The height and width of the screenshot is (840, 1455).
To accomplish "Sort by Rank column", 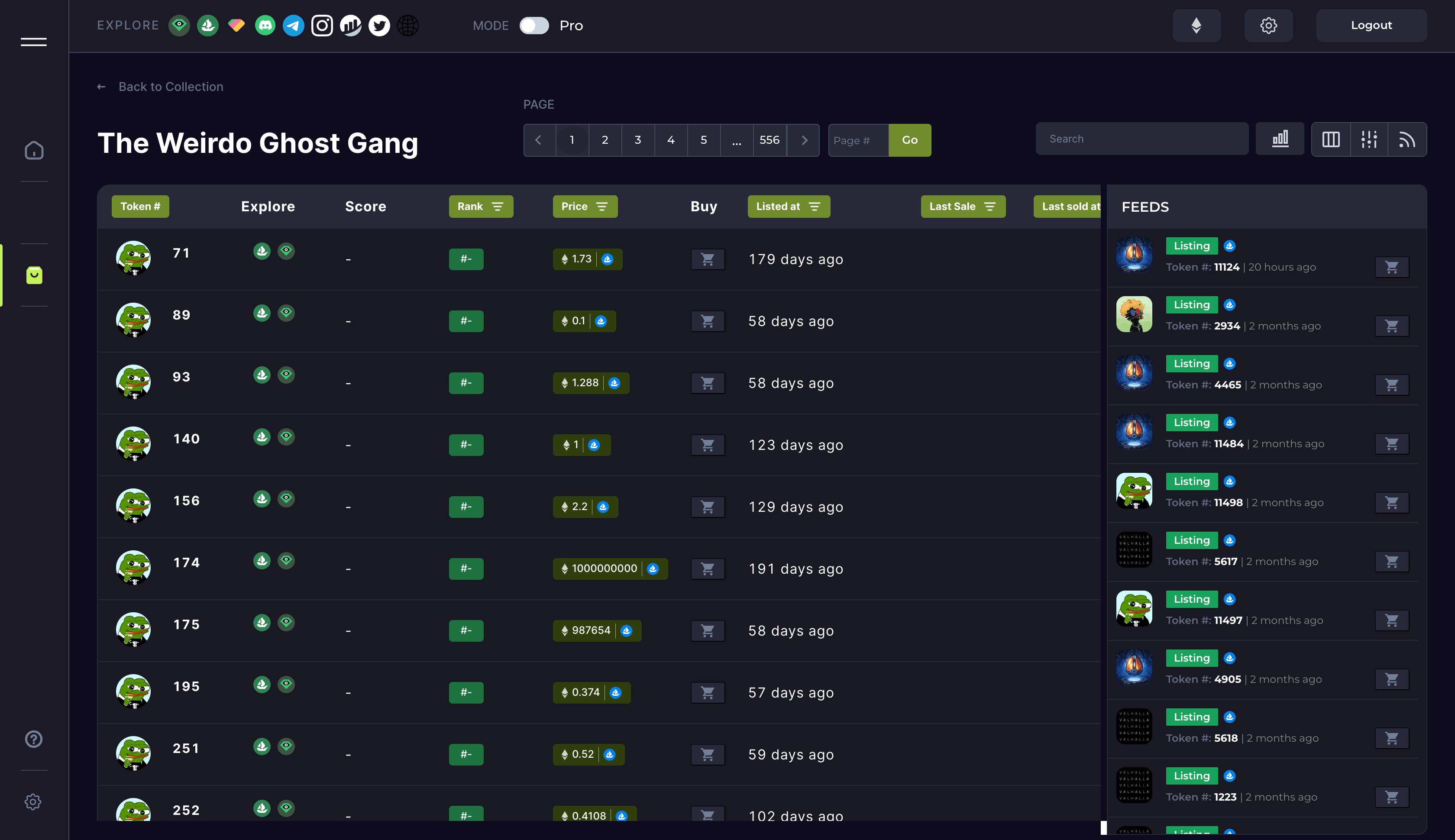I will click(x=481, y=207).
